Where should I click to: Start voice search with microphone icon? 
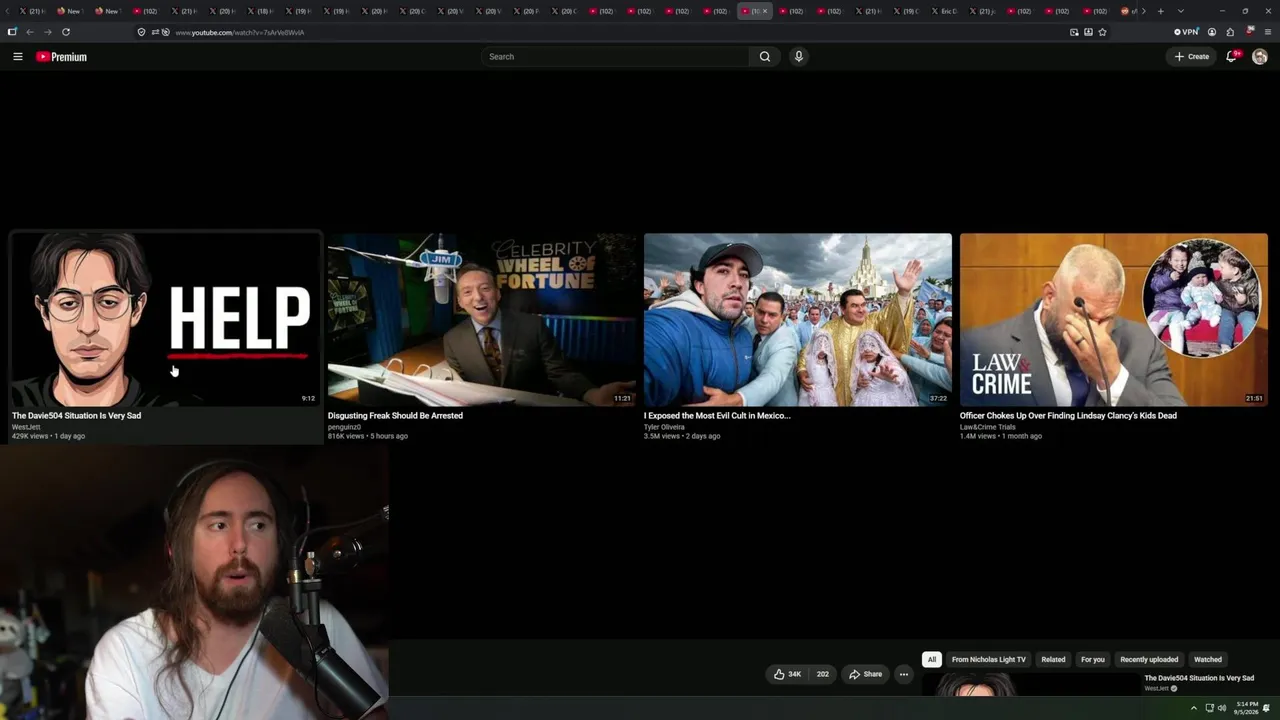pos(798,57)
